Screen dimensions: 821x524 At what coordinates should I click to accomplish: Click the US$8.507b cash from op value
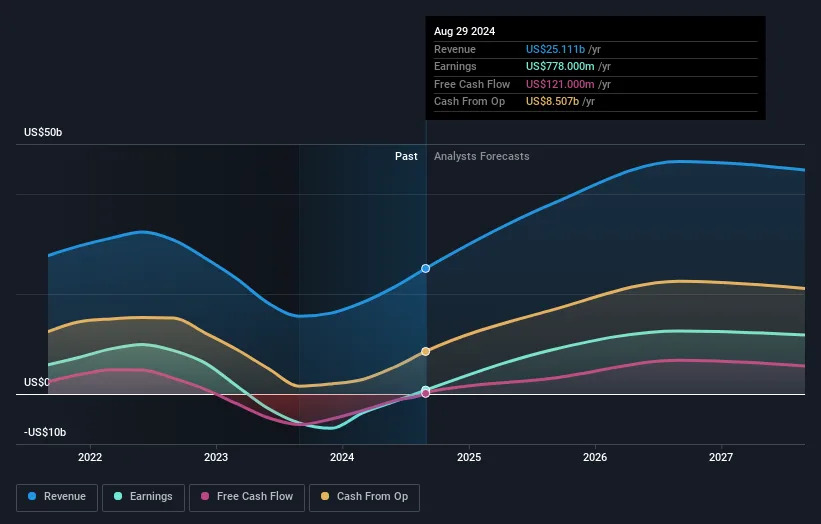click(552, 102)
